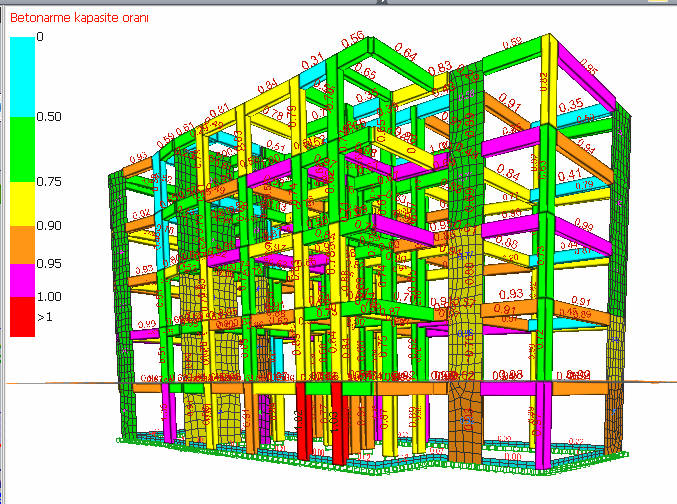Click the red >1 legend swatch
The height and width of the screenshot is (504, 677).
tap(22, 316)
